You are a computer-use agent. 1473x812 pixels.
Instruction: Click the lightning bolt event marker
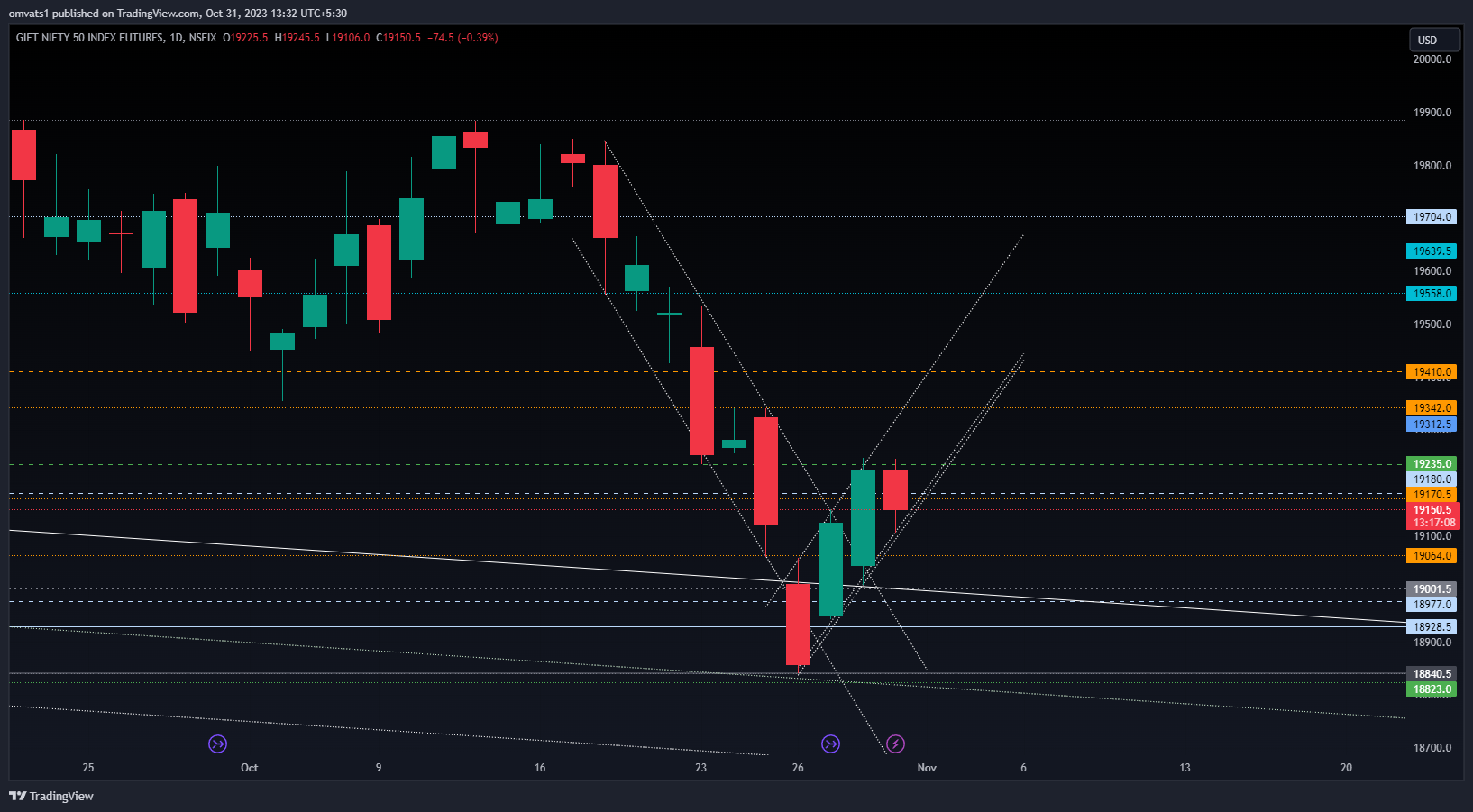click(895, 744)
